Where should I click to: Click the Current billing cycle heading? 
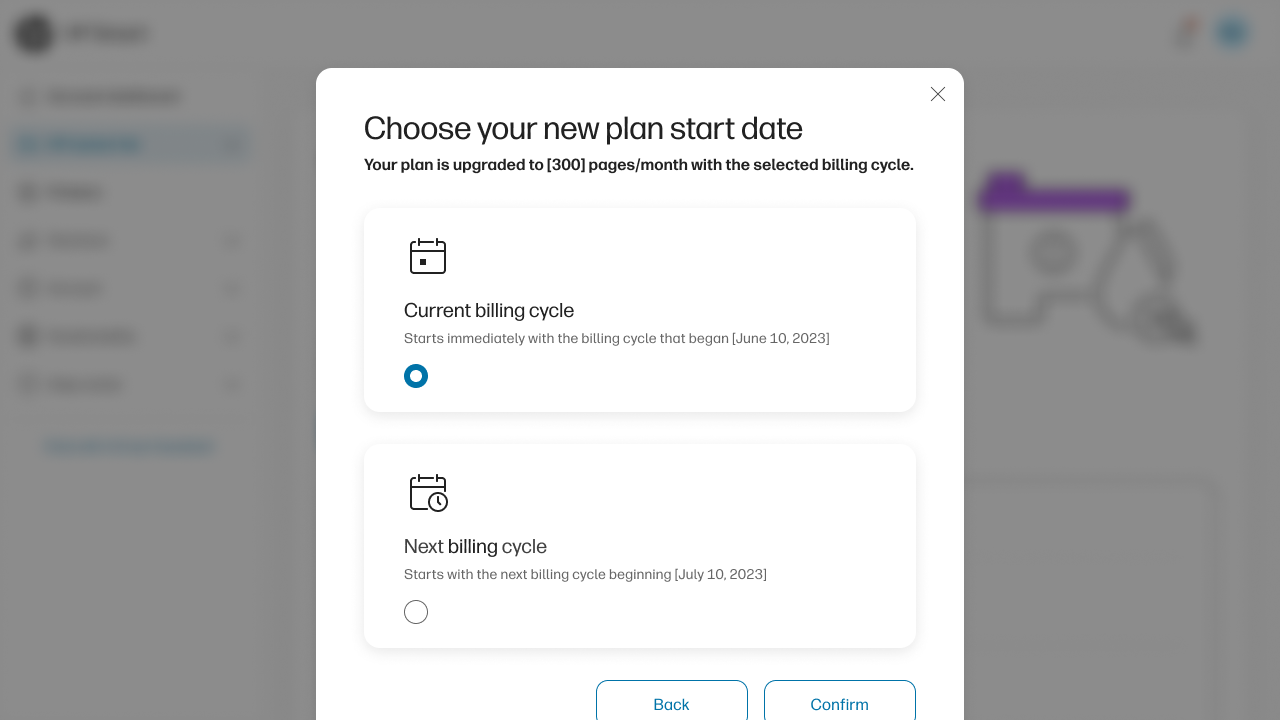[x=489, y=310]
